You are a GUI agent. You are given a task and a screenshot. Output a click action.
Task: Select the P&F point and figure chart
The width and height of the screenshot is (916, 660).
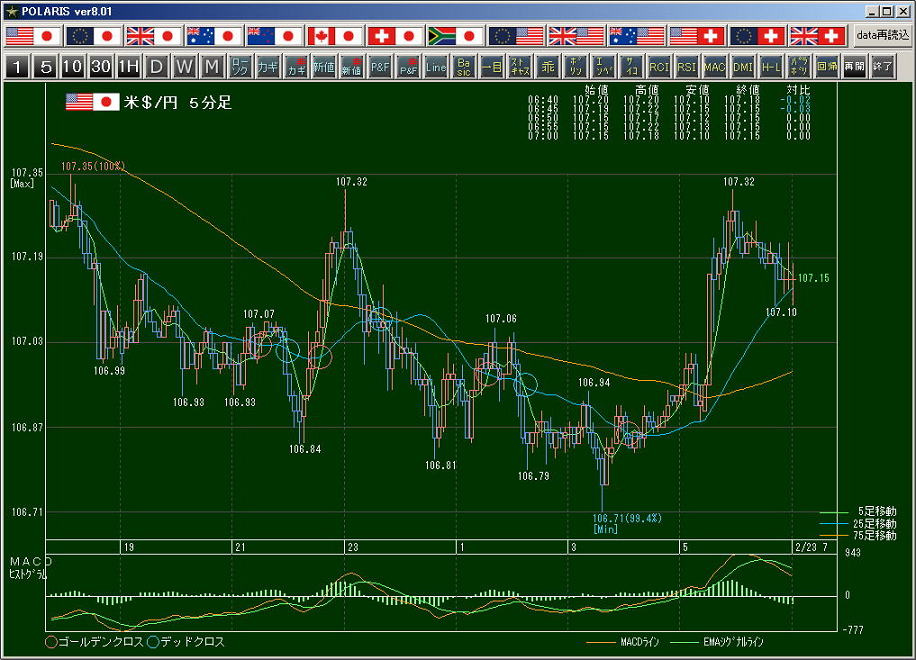click(380, 67)
